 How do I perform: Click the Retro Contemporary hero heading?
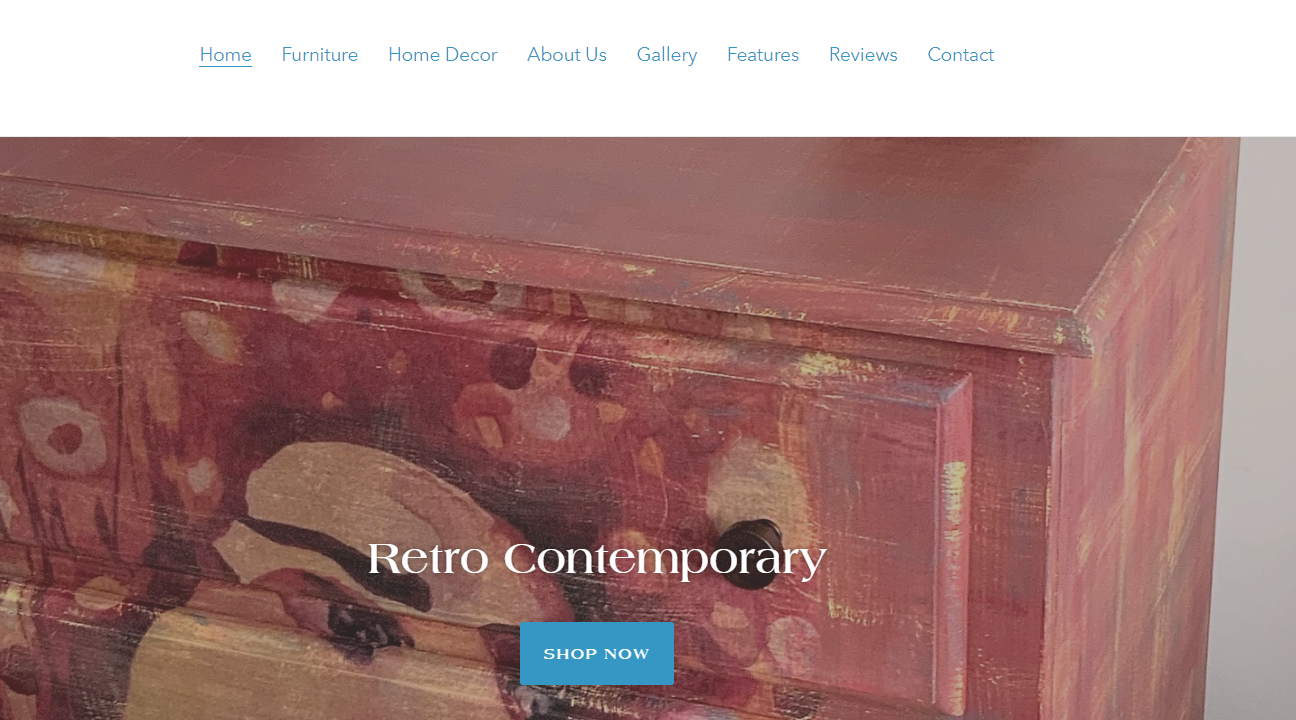(x=597, y=558)
